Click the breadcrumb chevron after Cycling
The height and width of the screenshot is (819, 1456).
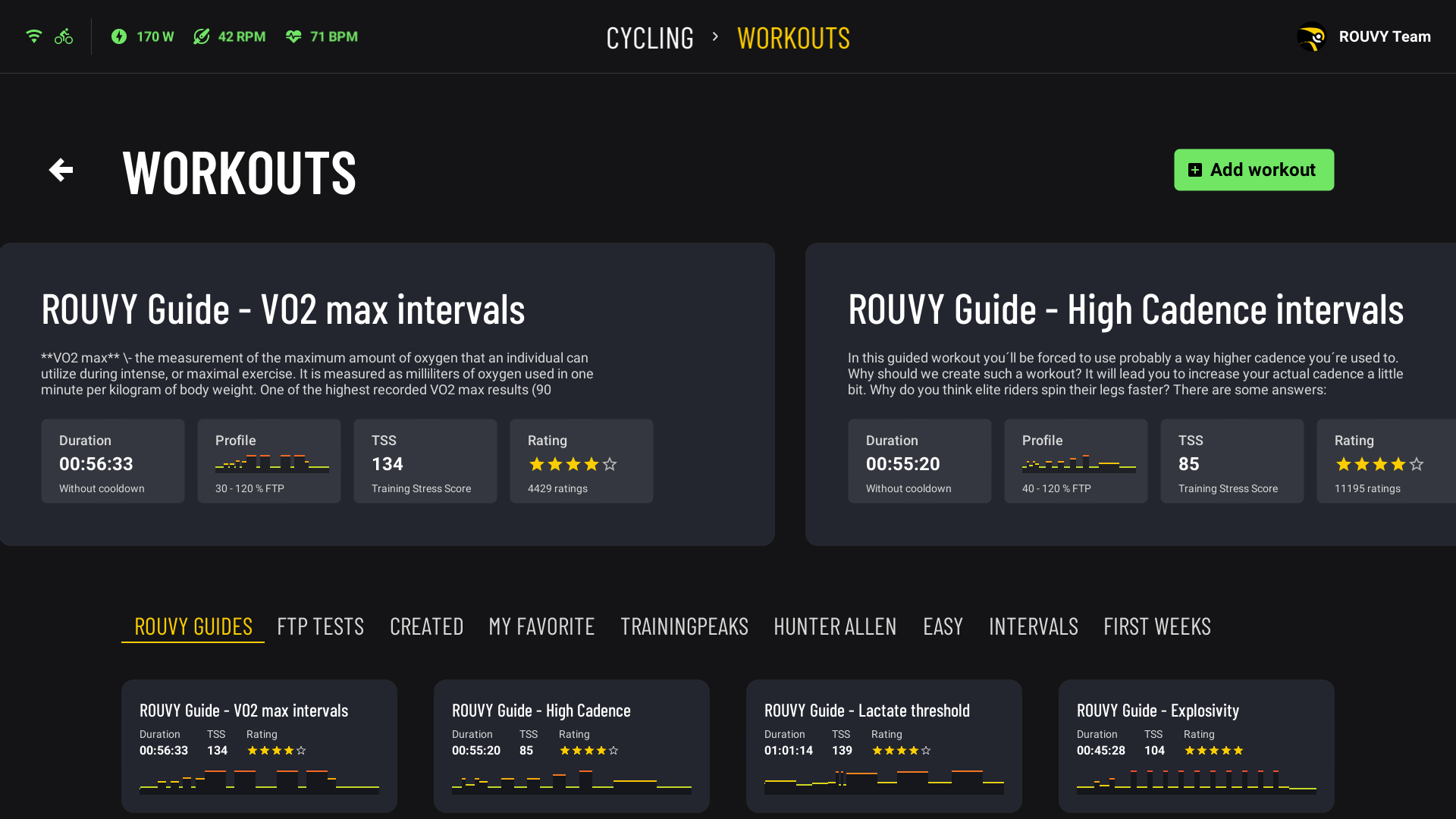point(715,36)
